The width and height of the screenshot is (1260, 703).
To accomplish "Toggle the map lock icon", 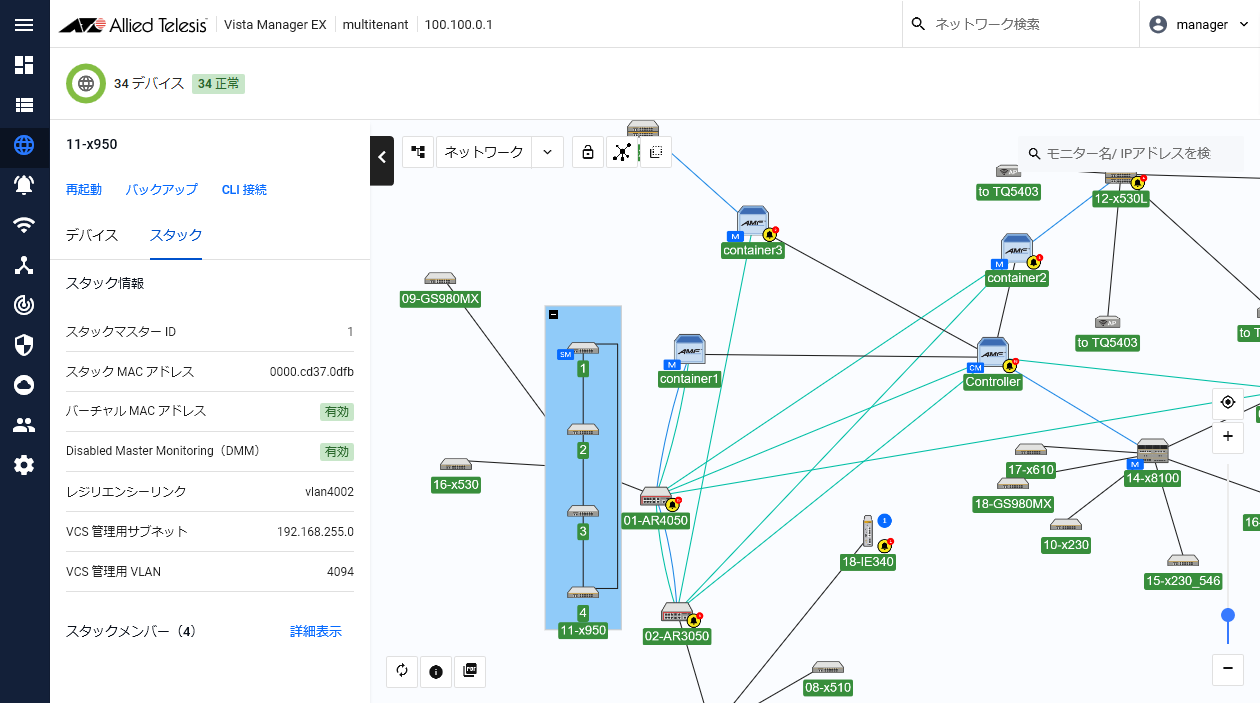I will click(588, 152).
